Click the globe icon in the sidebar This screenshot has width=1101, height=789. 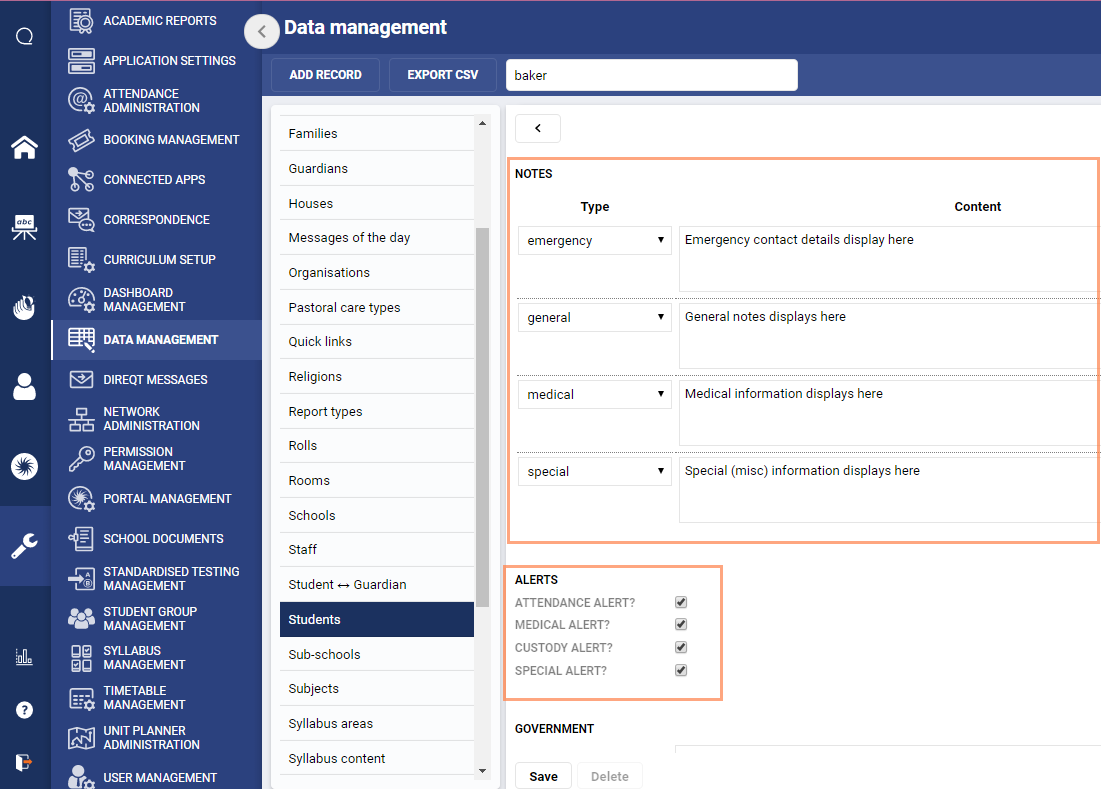point(24,466)
